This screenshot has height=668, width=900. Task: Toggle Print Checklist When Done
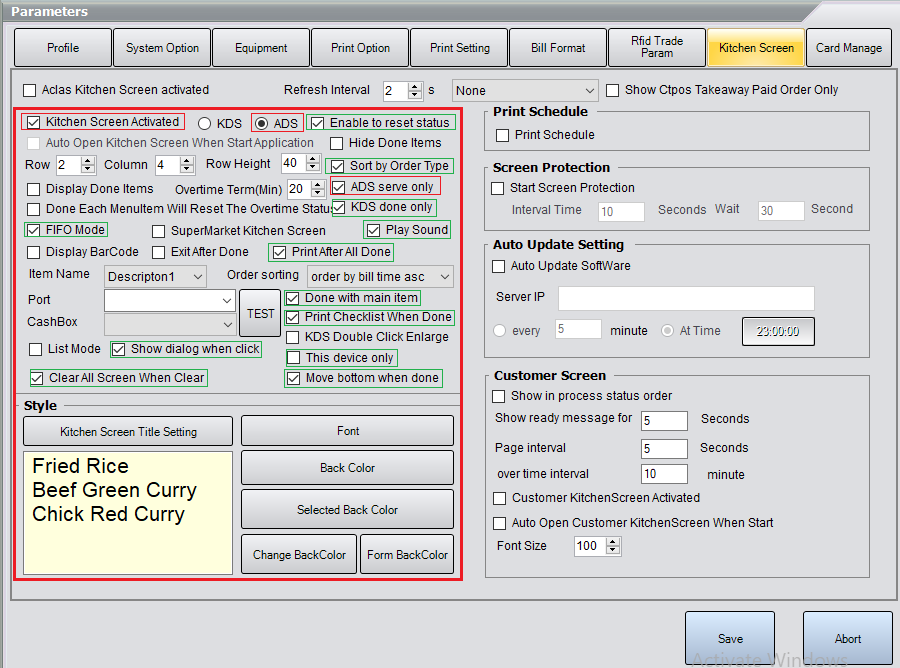tap(292, 317)
